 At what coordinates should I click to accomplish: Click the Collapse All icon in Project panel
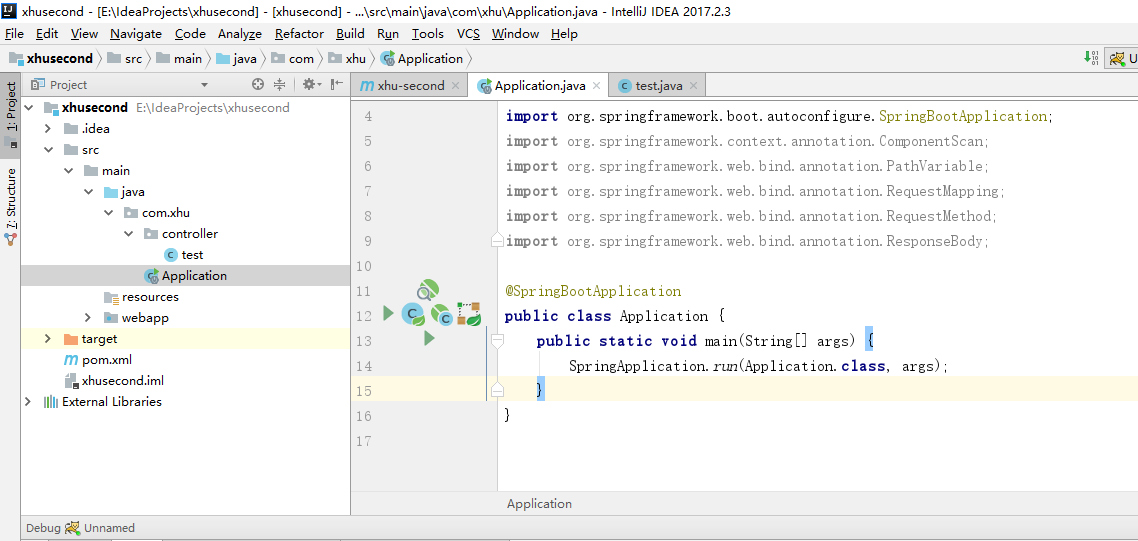279,85
